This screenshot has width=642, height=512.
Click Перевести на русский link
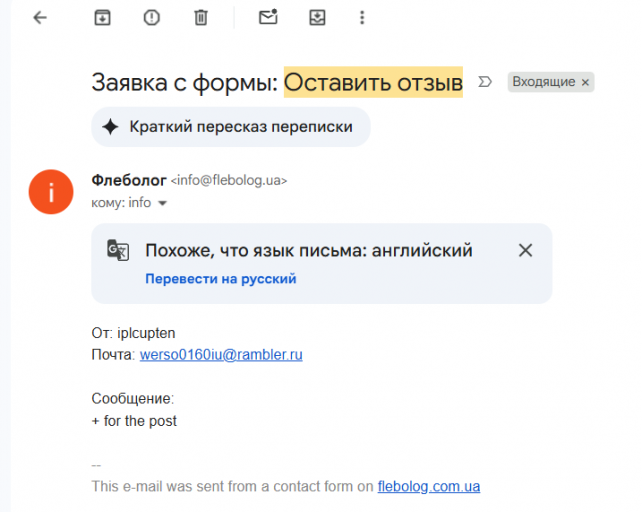coord(220,279)
